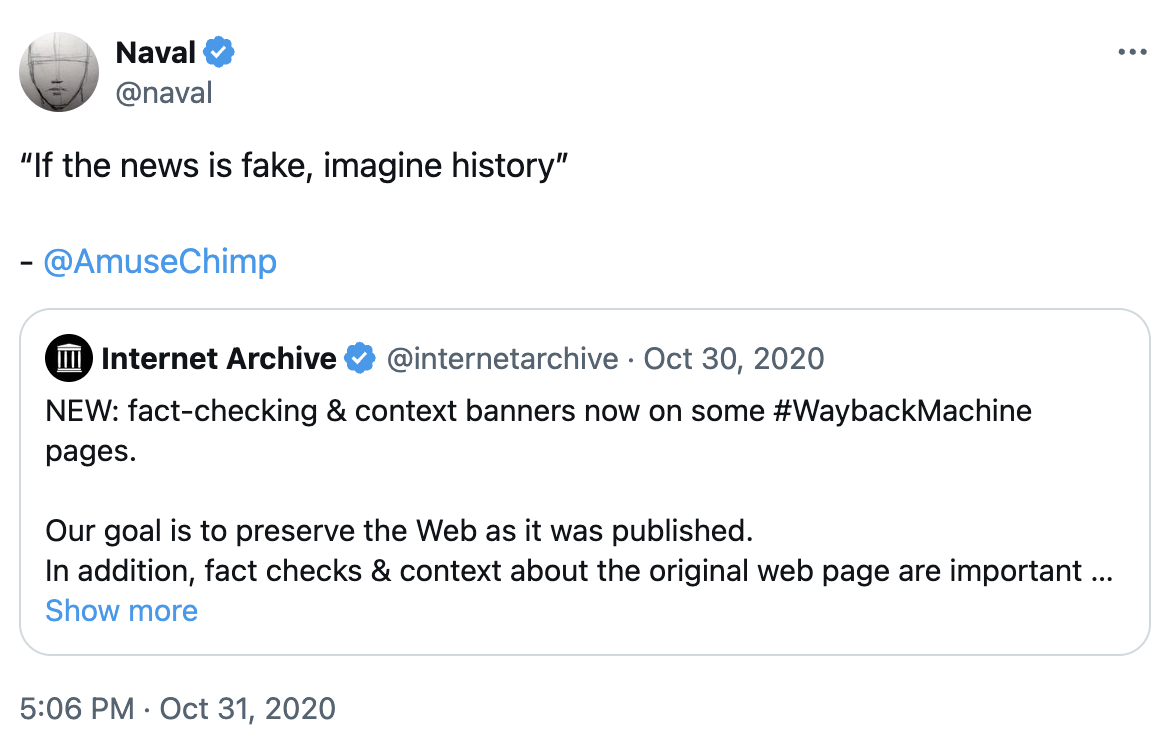Click the Oct 31, 2020 post date

pyautogui.click(x=247, y=709)
